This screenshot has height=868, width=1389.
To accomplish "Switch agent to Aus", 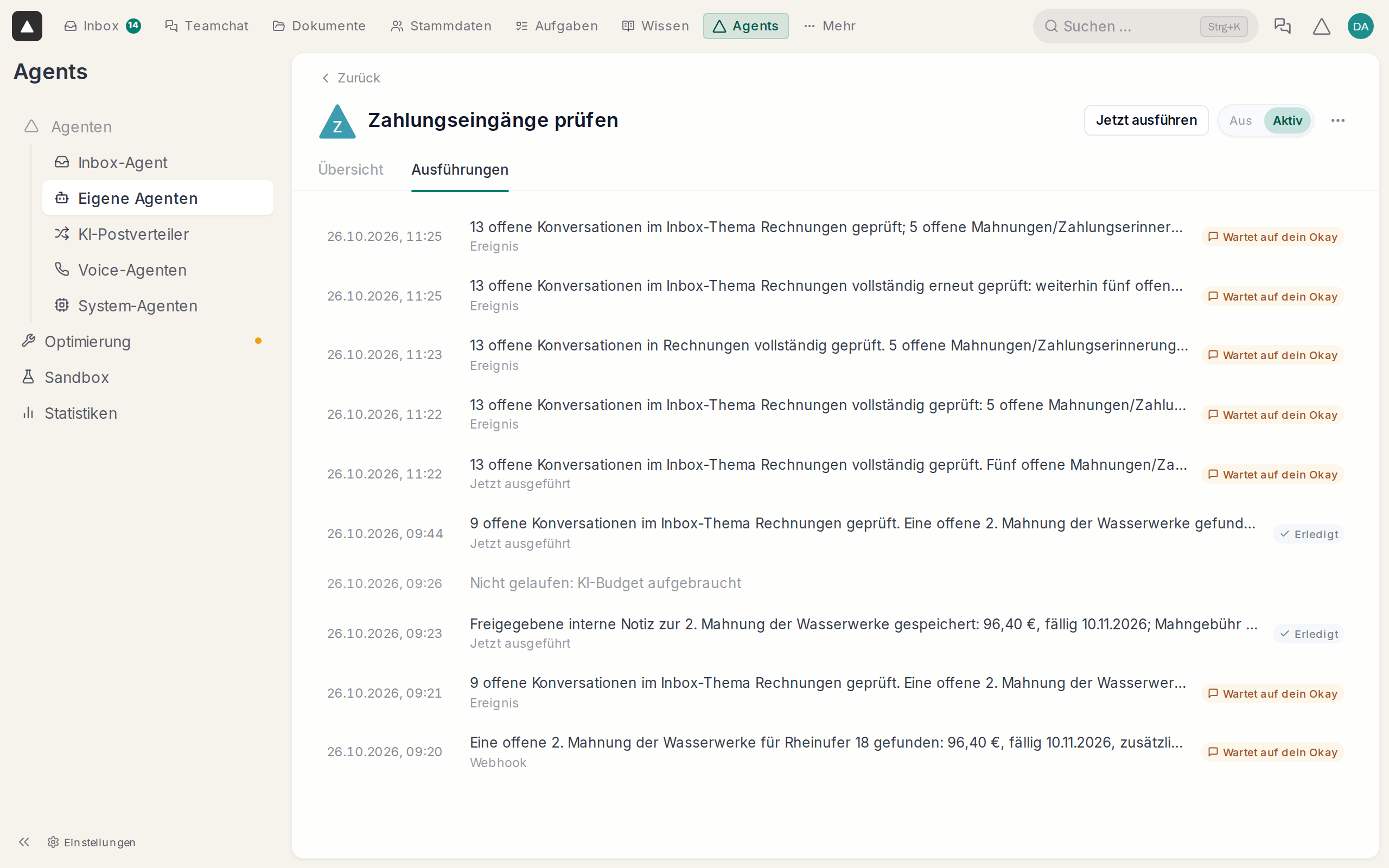I will tap(1240, 120).
